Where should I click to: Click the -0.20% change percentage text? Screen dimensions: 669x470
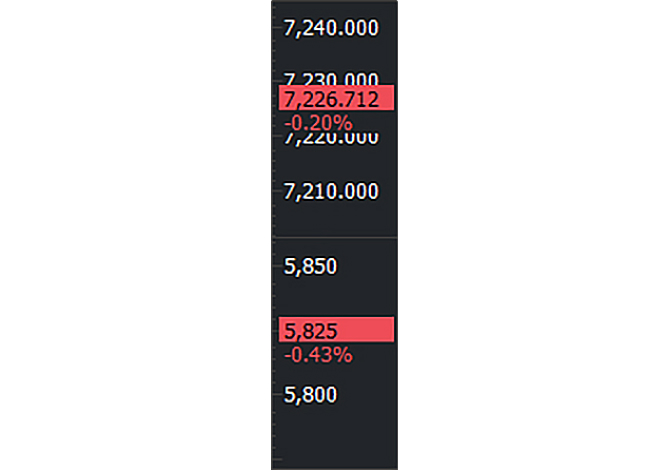tap(318, 122)
